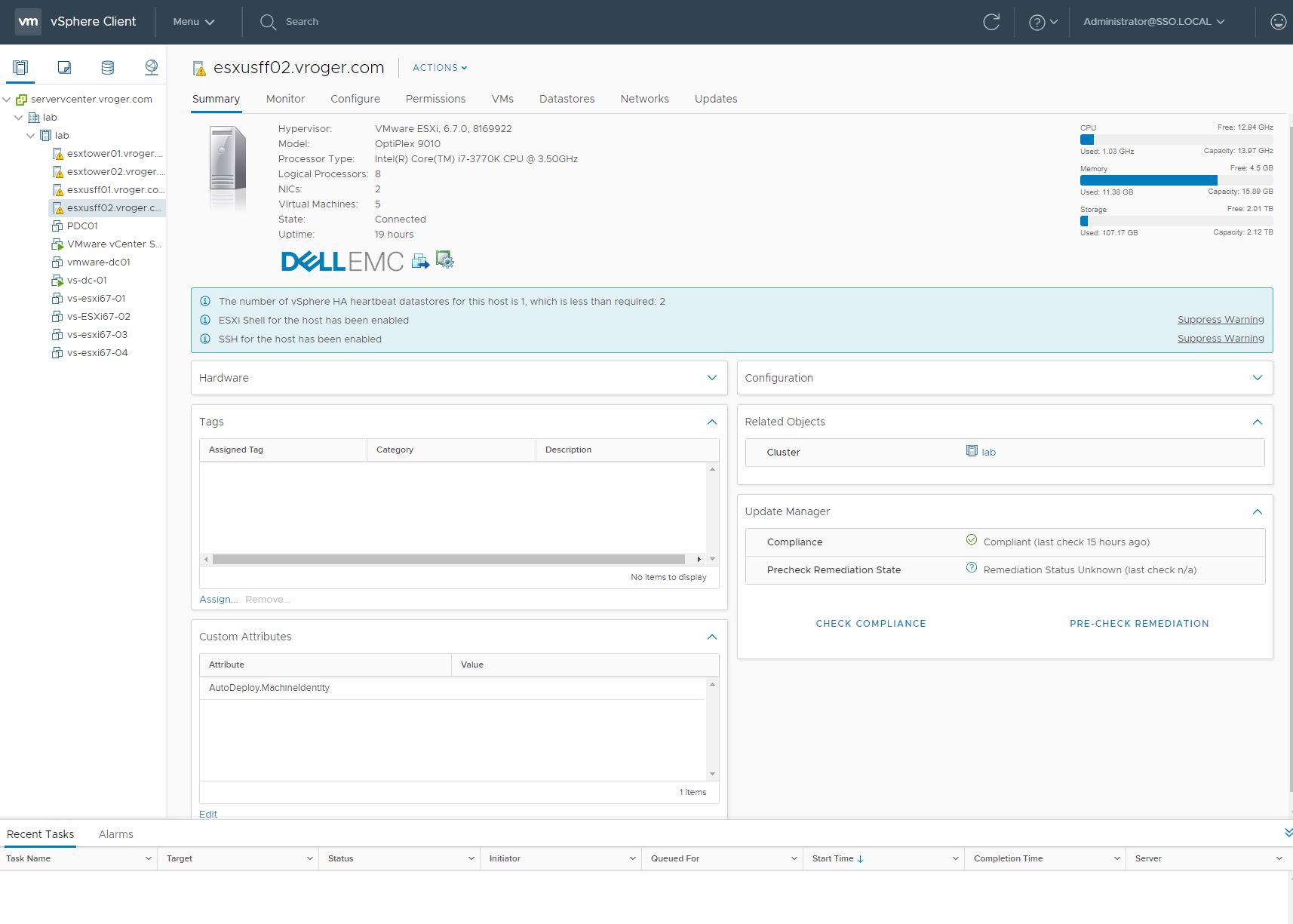Switch to the Datastores tab
Screen dimensions: 1293x924
pyautogui.click(x=567, y=99)
